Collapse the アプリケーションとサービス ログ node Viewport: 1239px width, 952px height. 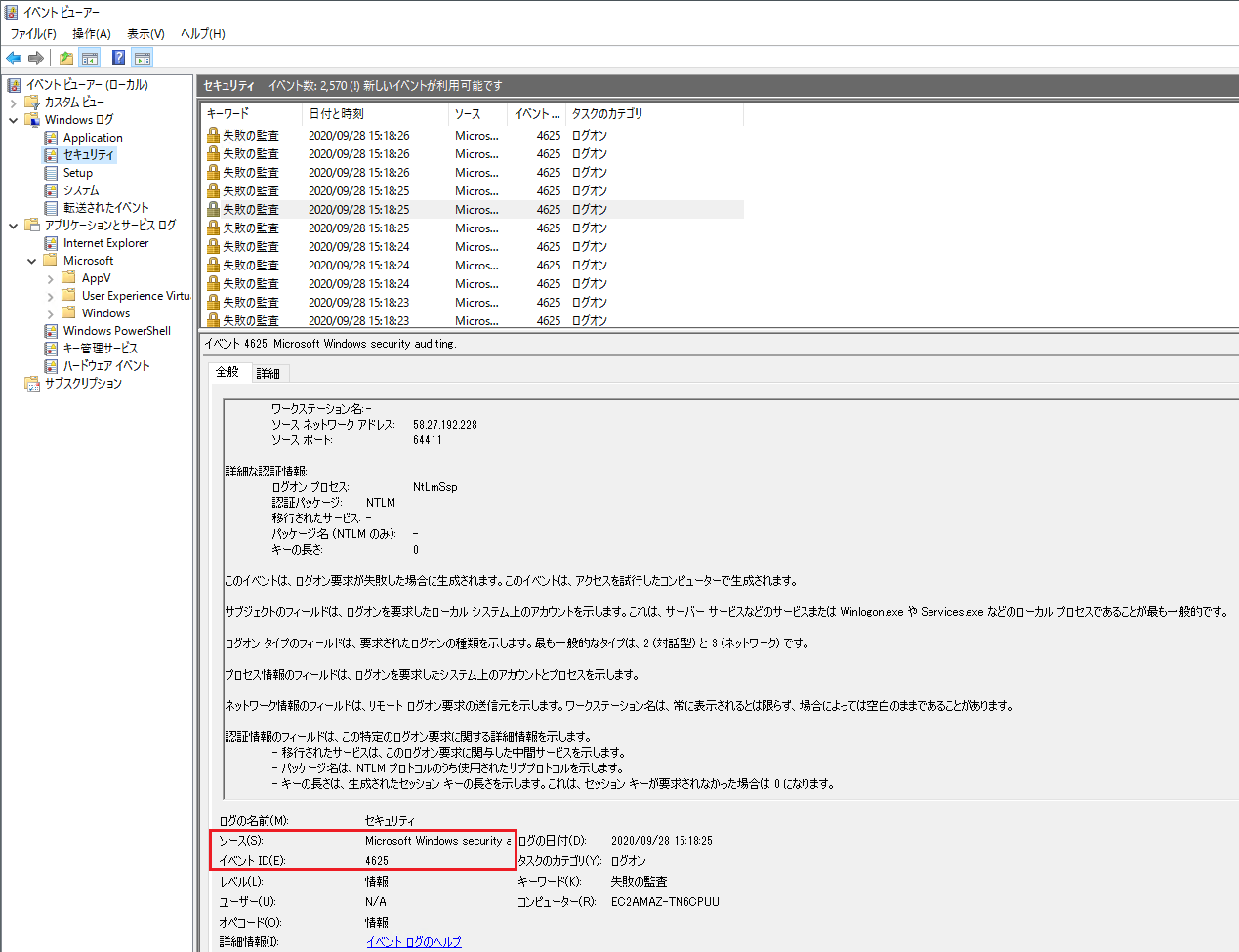(13, 226)
